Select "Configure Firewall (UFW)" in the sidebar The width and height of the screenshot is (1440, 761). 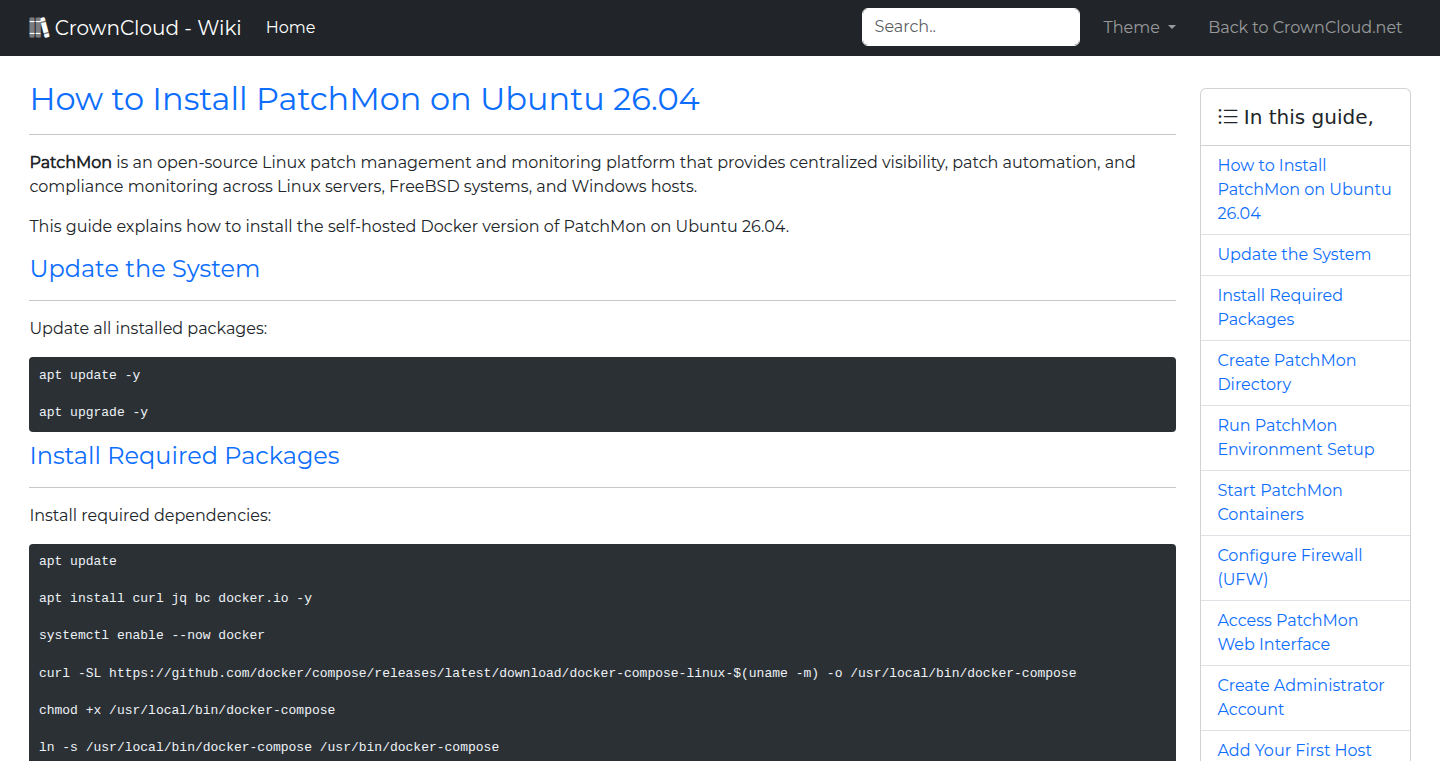pos(1290,567)
